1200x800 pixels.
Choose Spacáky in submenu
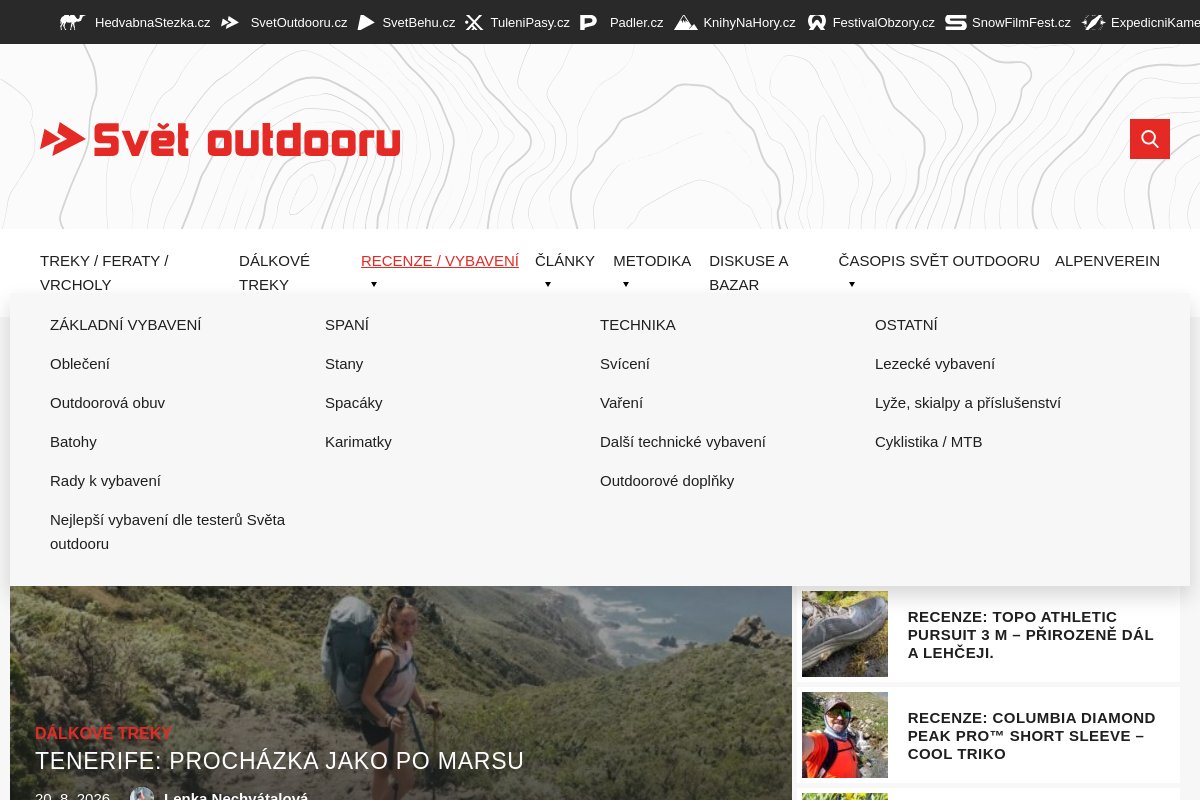pyautogui.click(x=354, y=402)
